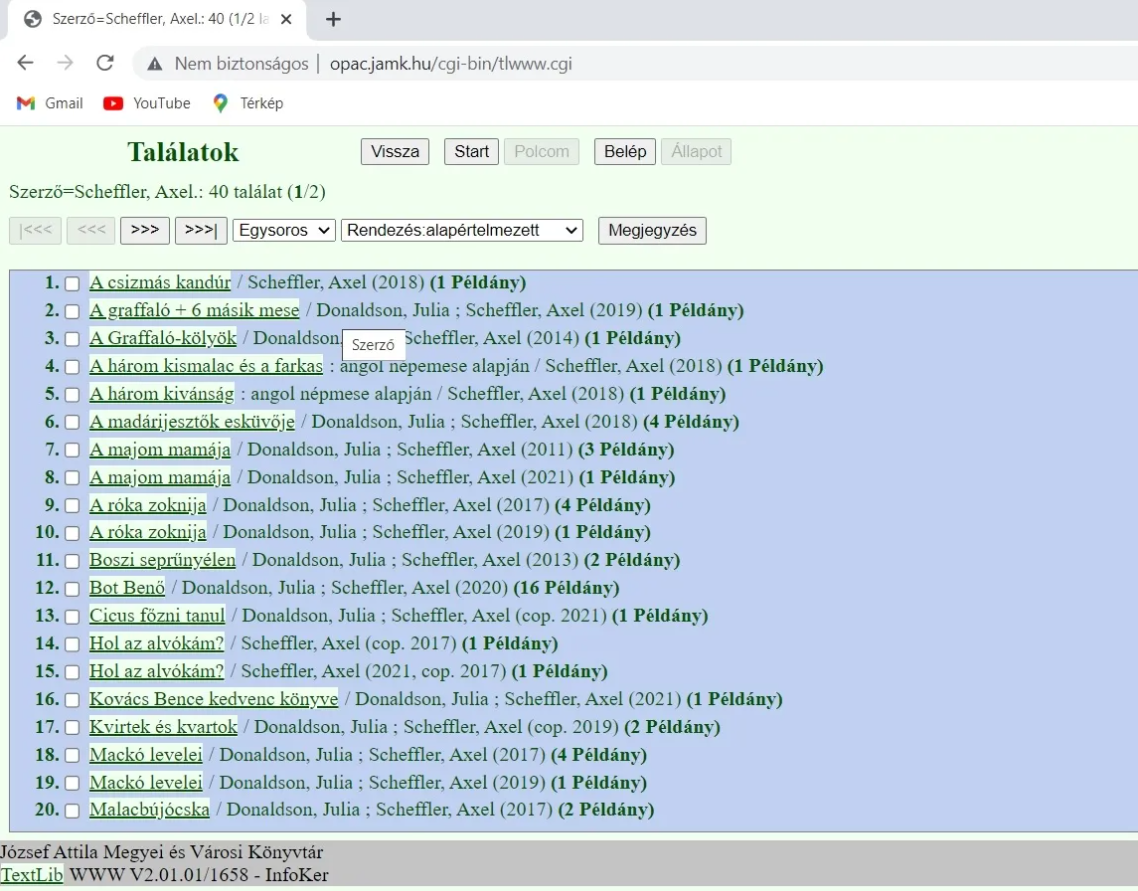Check the box next to Malacbújócska

tap(72, 810)
